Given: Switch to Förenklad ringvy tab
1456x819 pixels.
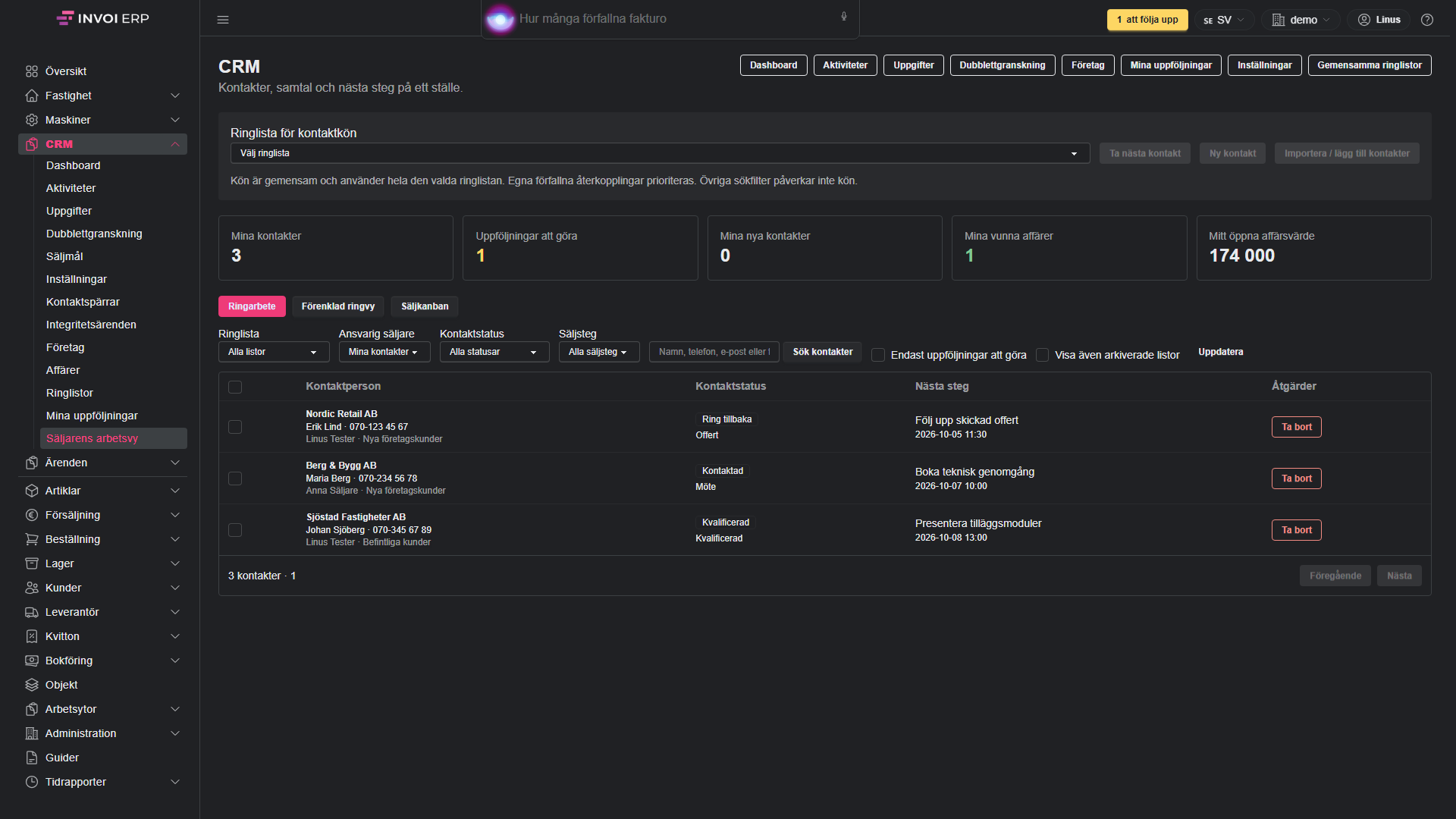Looking at the screenshot, I should click(x=338, y=306).
